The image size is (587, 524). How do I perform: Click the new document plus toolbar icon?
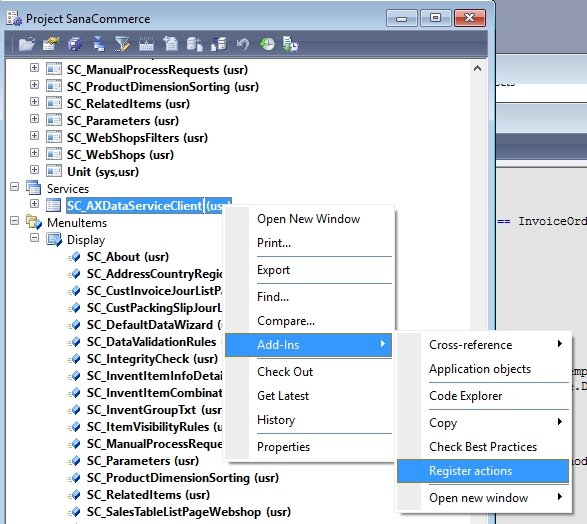(170, 44)
